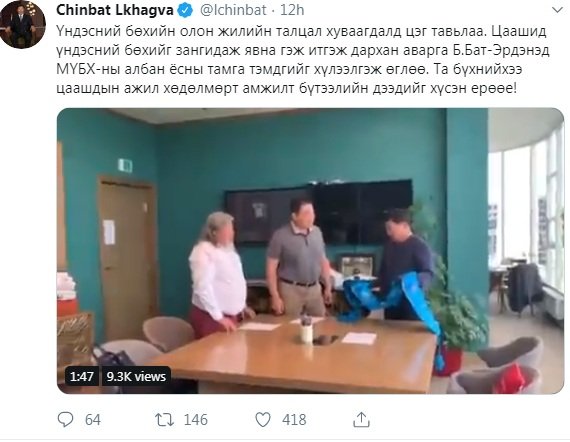
Task: Click the tweet line starting with МҮБХ-ны
Action: pos(289,69)
